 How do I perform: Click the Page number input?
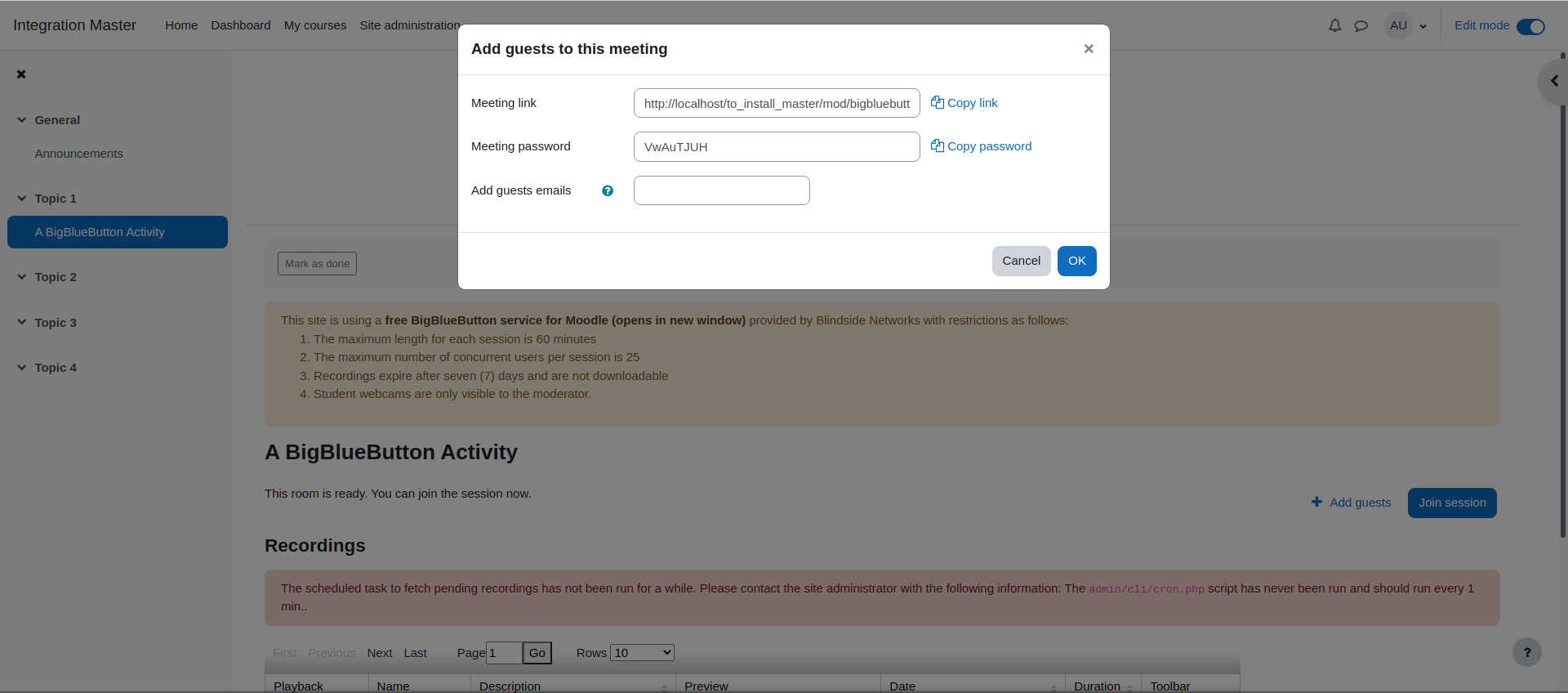[x=504, y=652]
